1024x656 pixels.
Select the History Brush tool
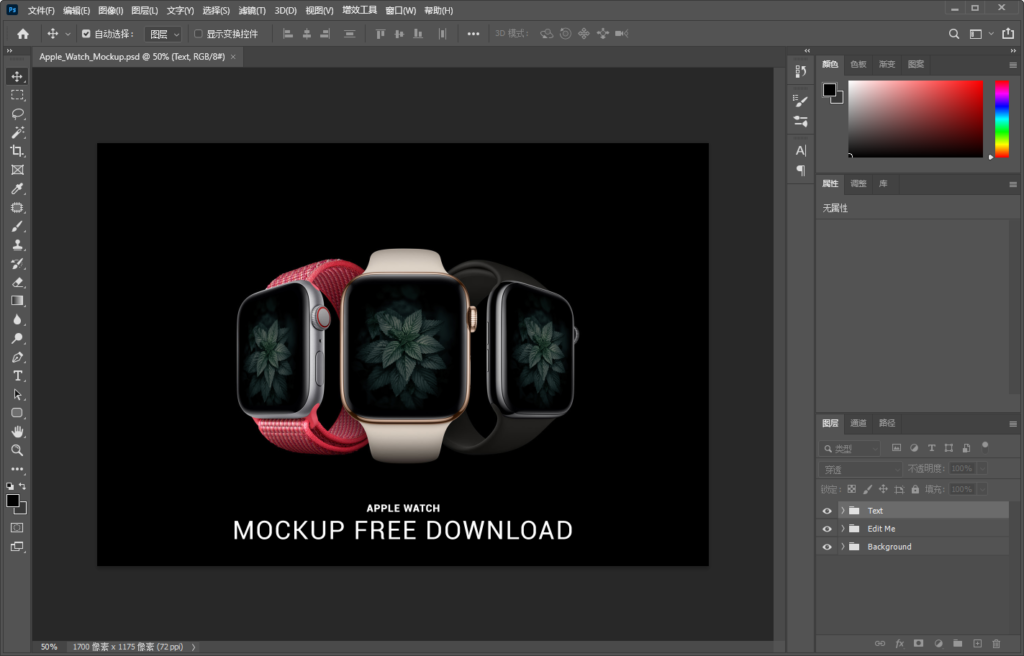point(17,263)
